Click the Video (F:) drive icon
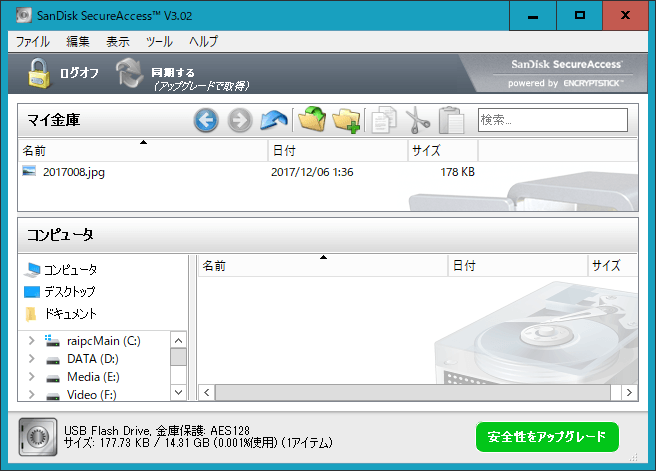 (x=53, y=396)
